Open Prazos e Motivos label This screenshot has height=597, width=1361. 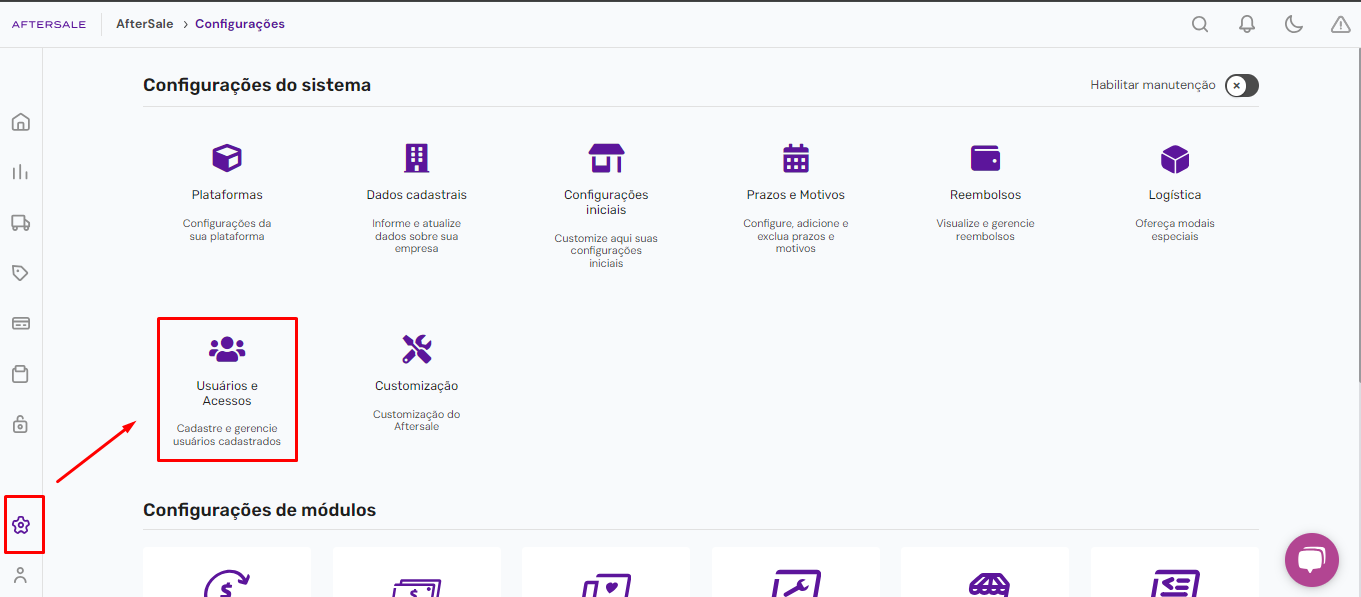pyautogui.click(x=795, y=195)
